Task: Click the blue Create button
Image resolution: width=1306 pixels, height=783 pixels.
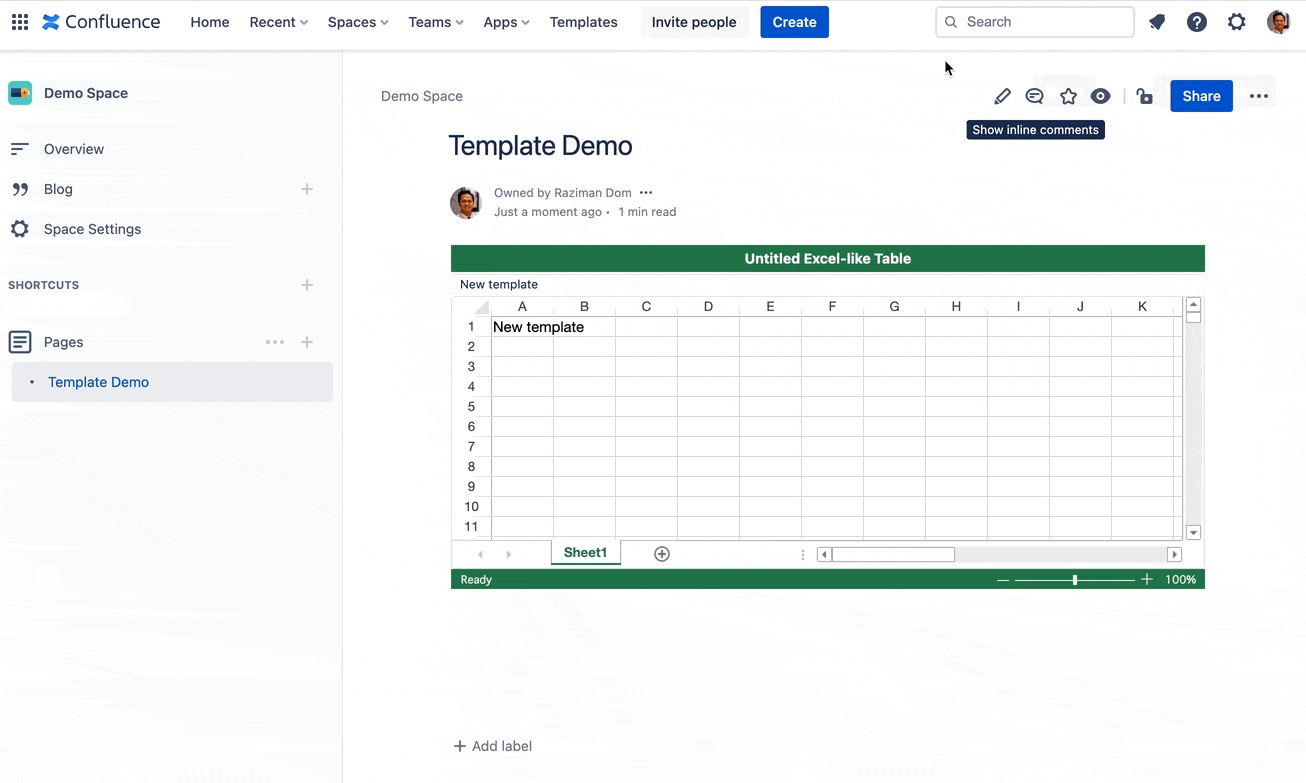Action: (x=794, y=21)
